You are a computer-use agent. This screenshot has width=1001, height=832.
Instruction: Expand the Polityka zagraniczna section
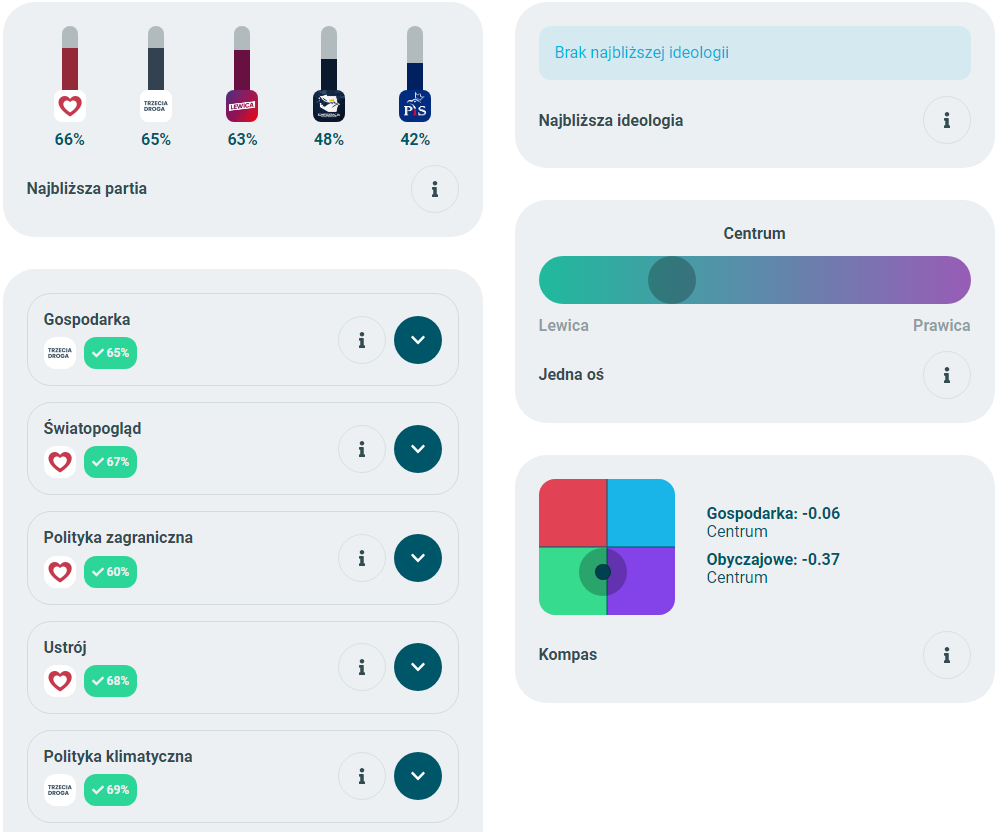click(418, 558)
